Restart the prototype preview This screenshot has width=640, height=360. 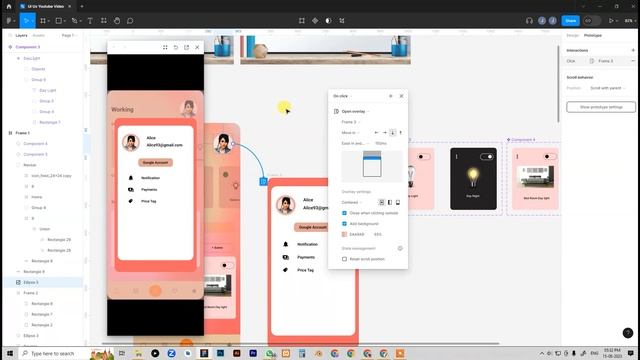pos(176,47)
